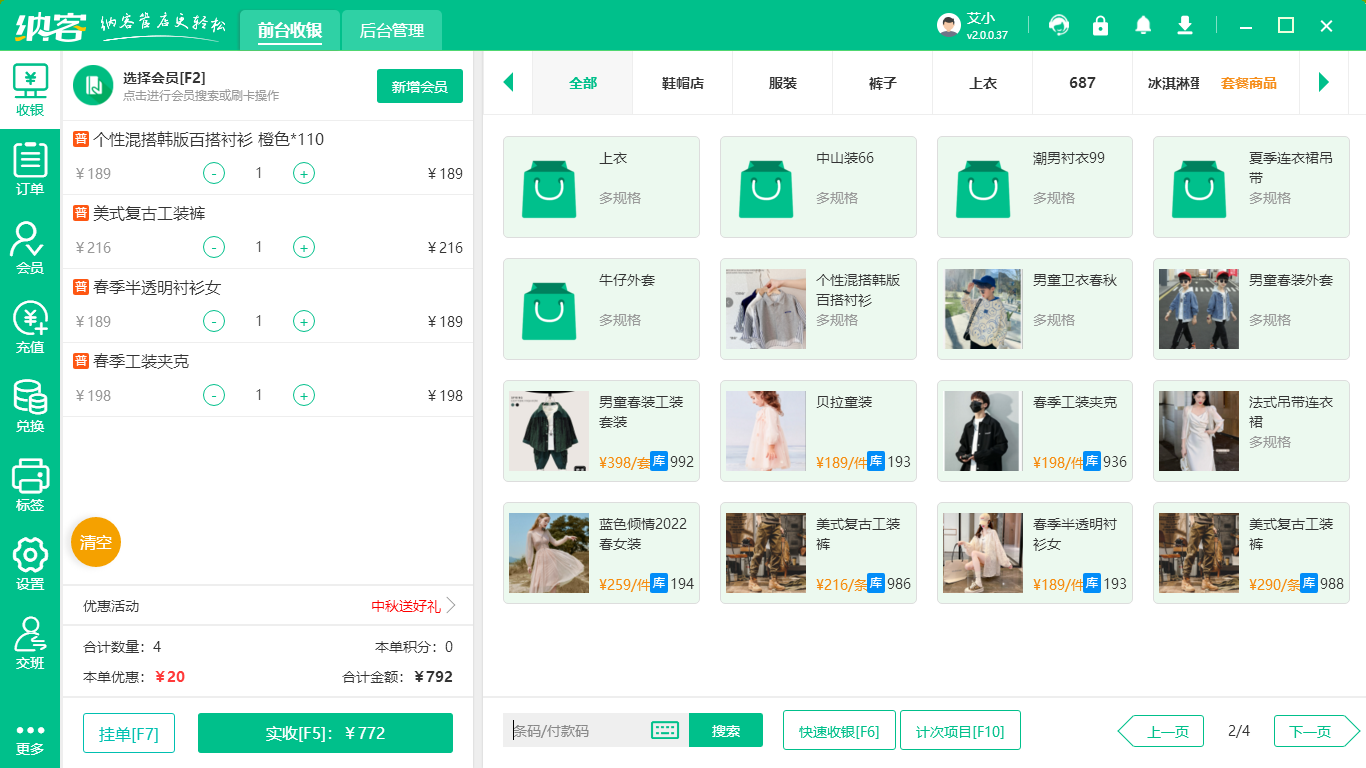Click the 快速收银[F6] button
This screenshot has height=768, width=1366.
click(x=839, y=730)
